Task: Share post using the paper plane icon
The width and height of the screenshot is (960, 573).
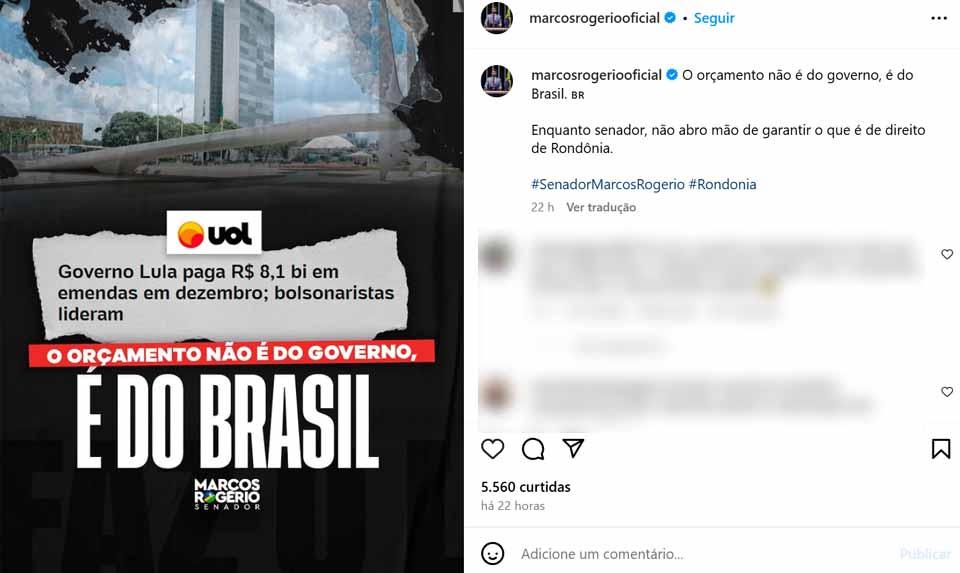Action: coord(573,448)
